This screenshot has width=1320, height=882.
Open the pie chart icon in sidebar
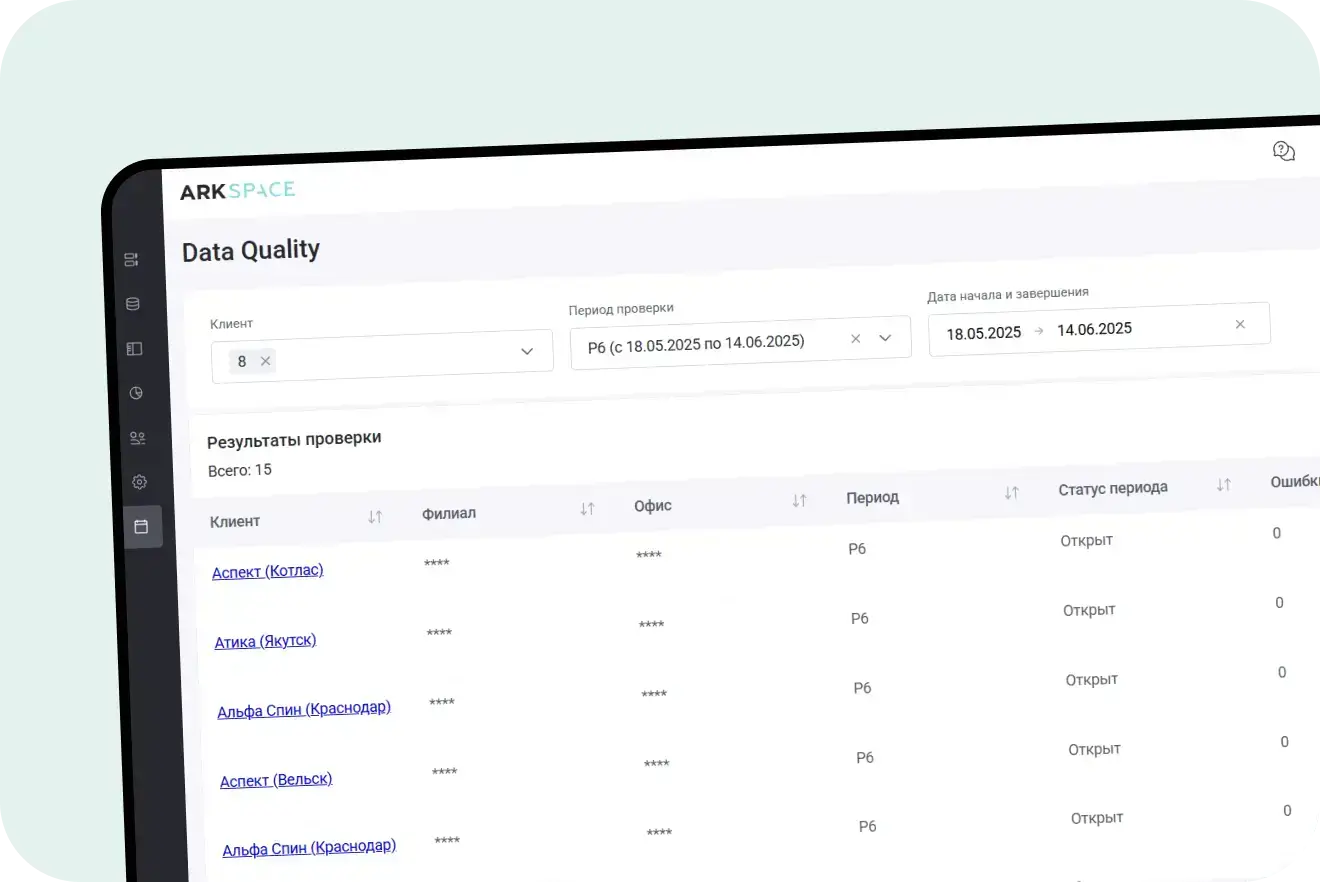tap(136, 393)
